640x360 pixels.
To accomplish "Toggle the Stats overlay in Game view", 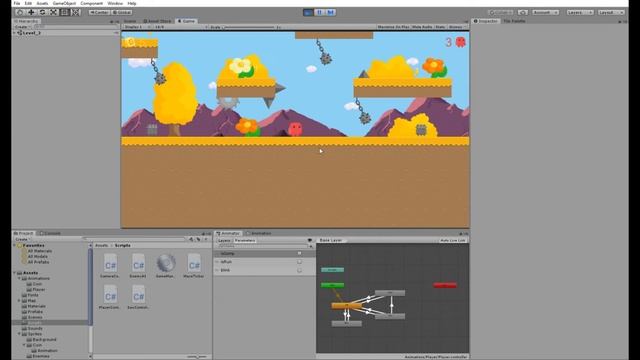I will 440,27.
